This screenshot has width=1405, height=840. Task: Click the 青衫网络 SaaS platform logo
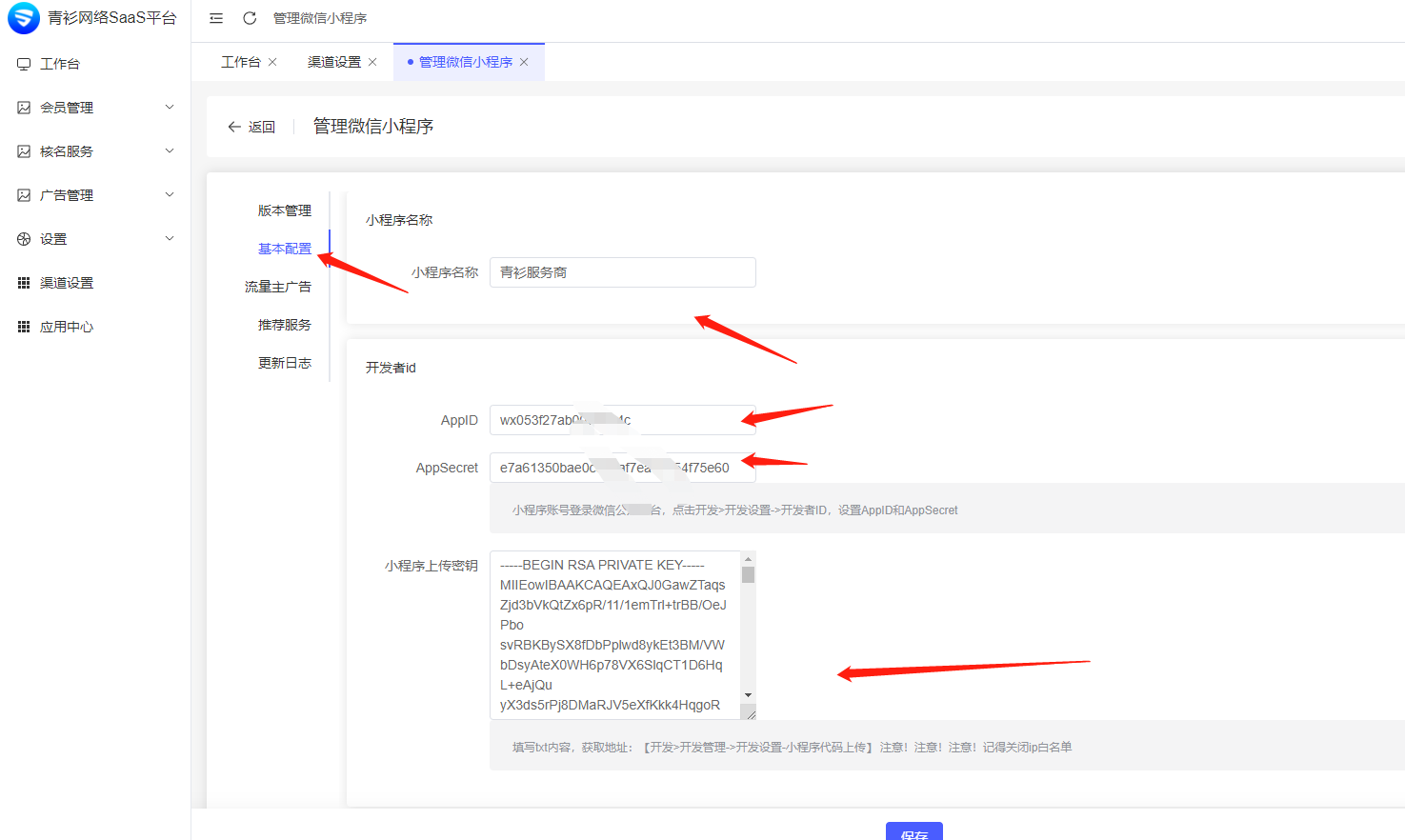click(24, 18)
